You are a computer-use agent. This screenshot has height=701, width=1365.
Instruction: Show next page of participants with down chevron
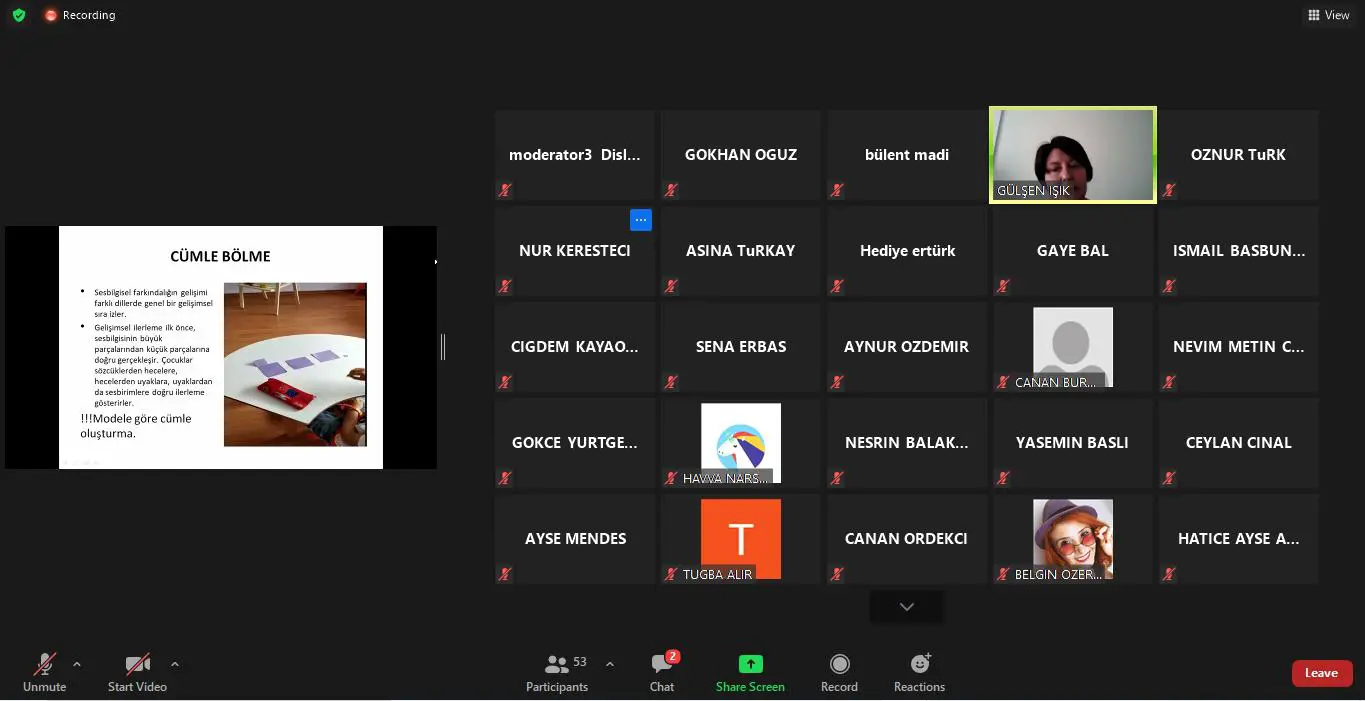click(907, 607)
